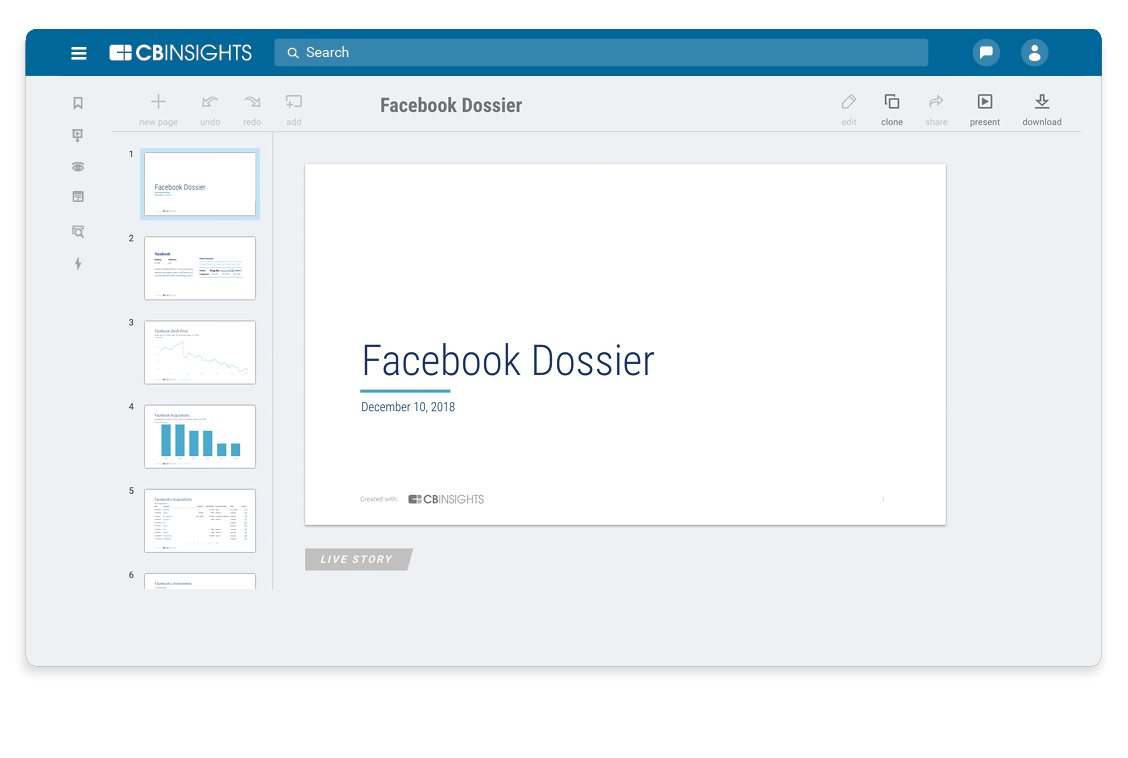
Task: Focus the Search field
Action: (601, 52)
